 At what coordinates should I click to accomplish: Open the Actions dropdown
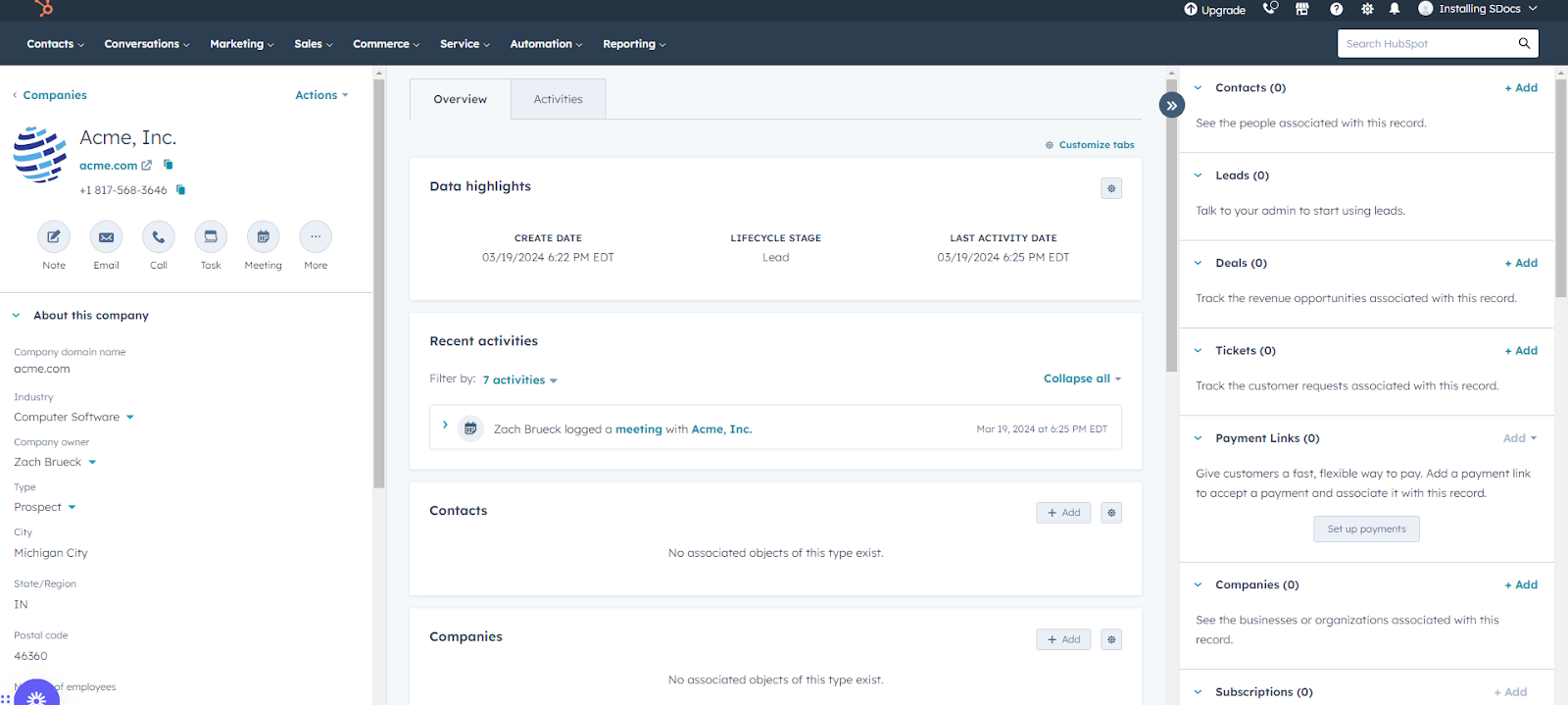[321, 95]
